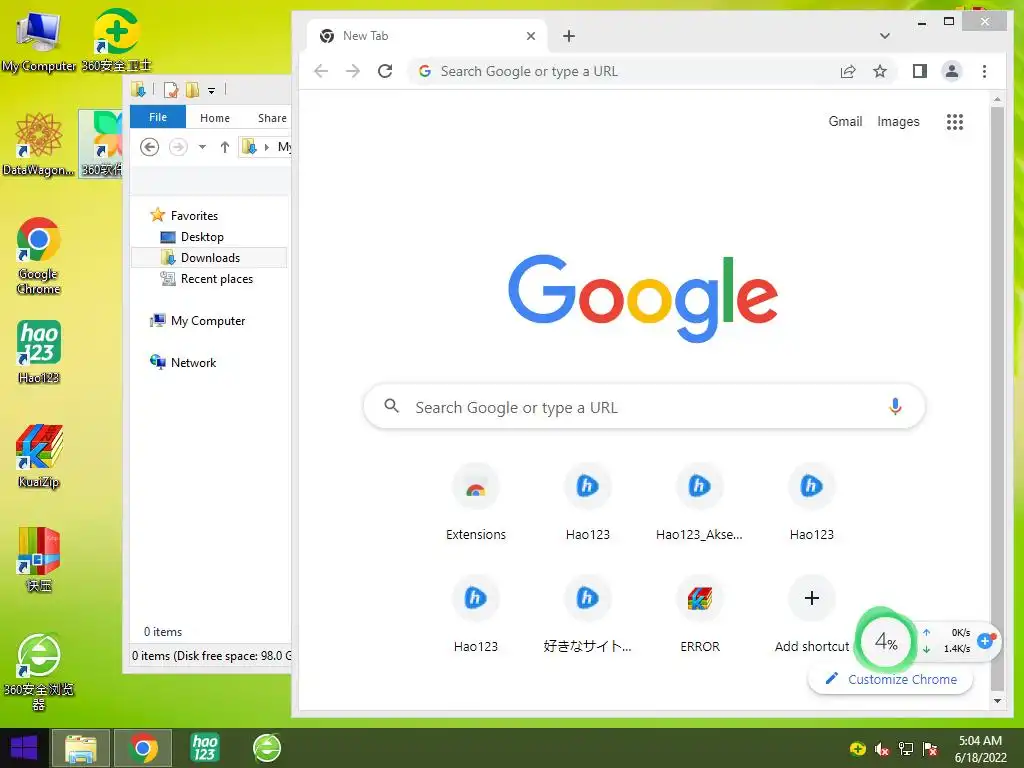Click Customize Chrome button
Viewport: 1024px width, 768px height.
coord(891,679)
